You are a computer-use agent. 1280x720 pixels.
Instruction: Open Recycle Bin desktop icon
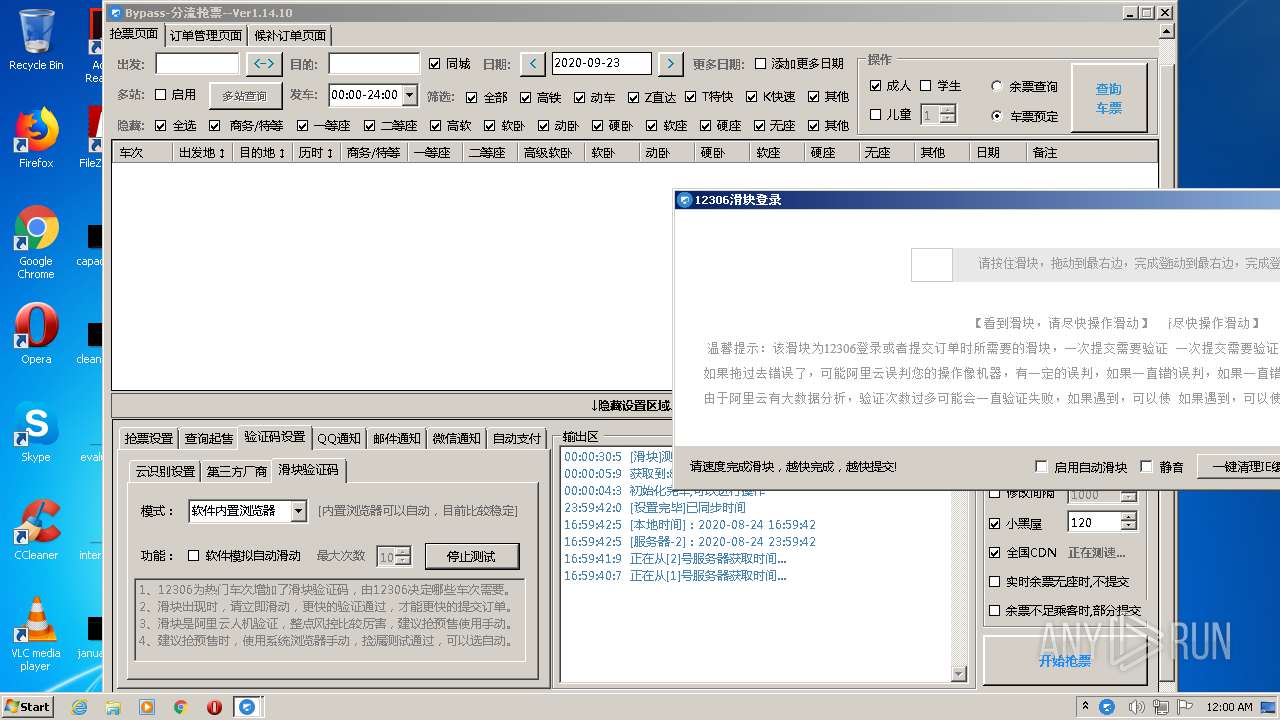pyautogui.click(x=36, y=40)
